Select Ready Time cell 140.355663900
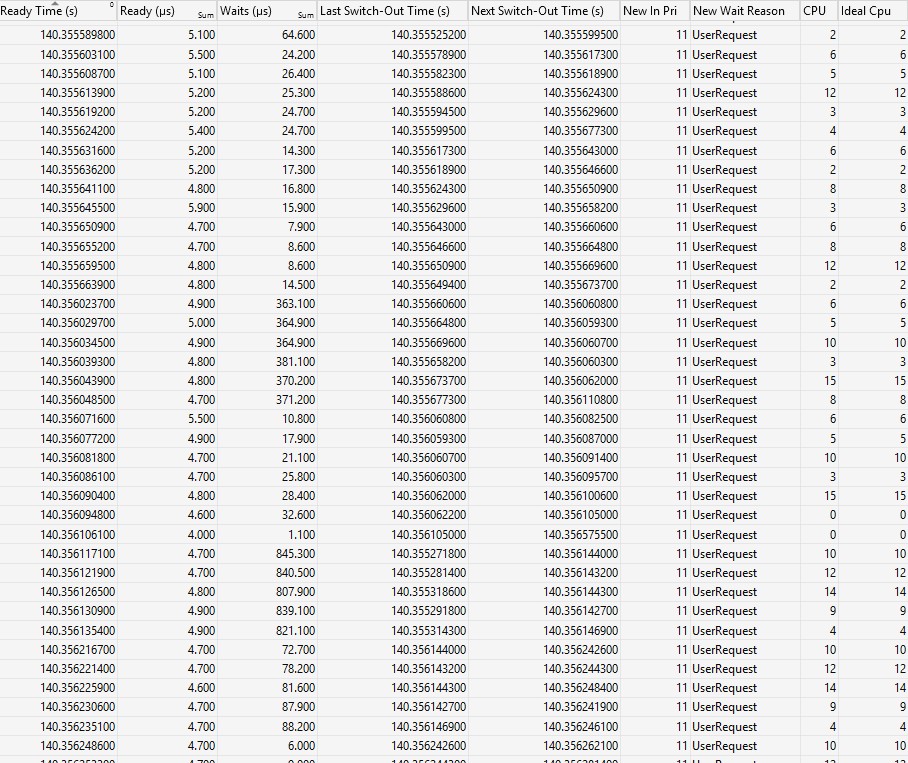The height and width of the screenshot is (763, 908). [78, 285]
